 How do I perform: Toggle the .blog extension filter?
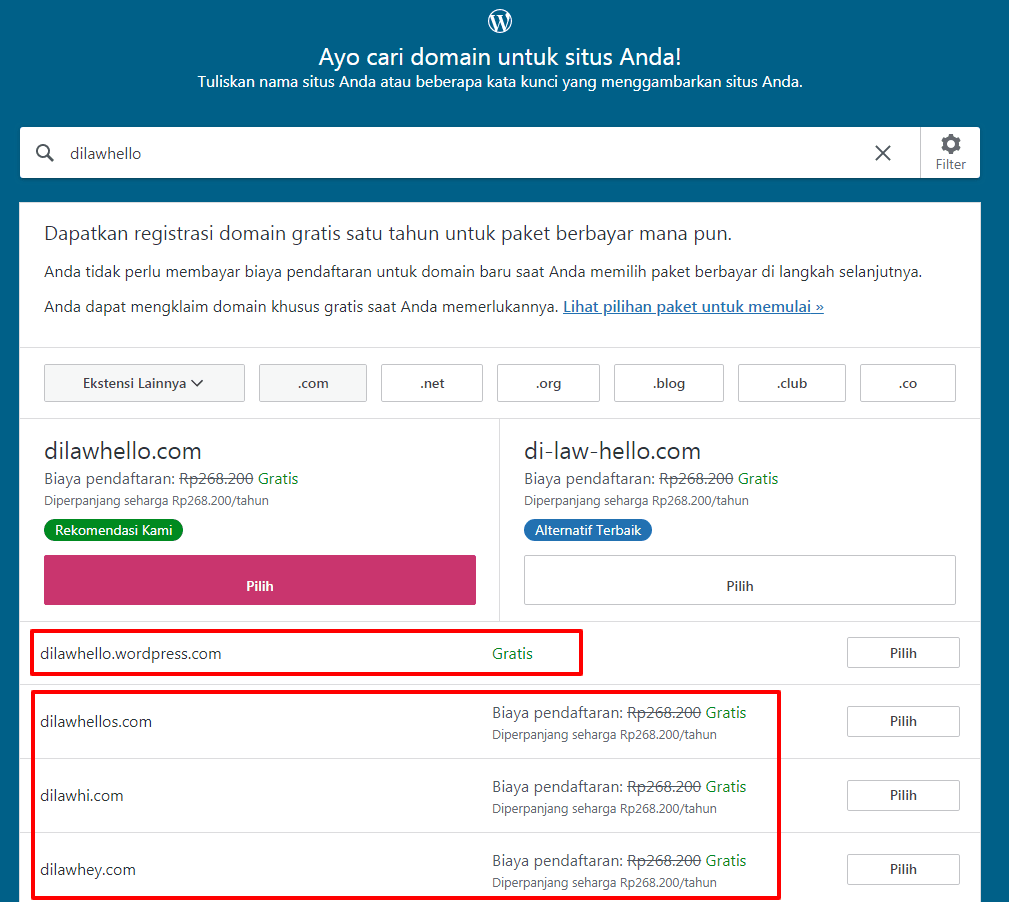[x=669, y=383]
